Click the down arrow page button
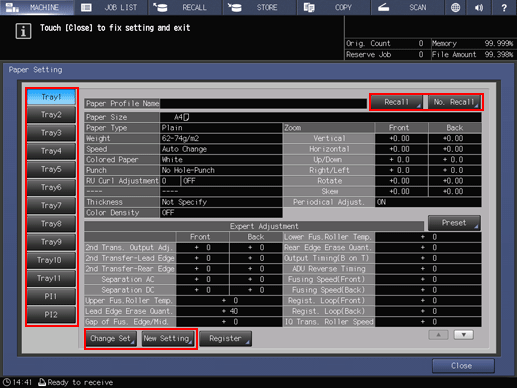The image size is (517, 388). 463,335
